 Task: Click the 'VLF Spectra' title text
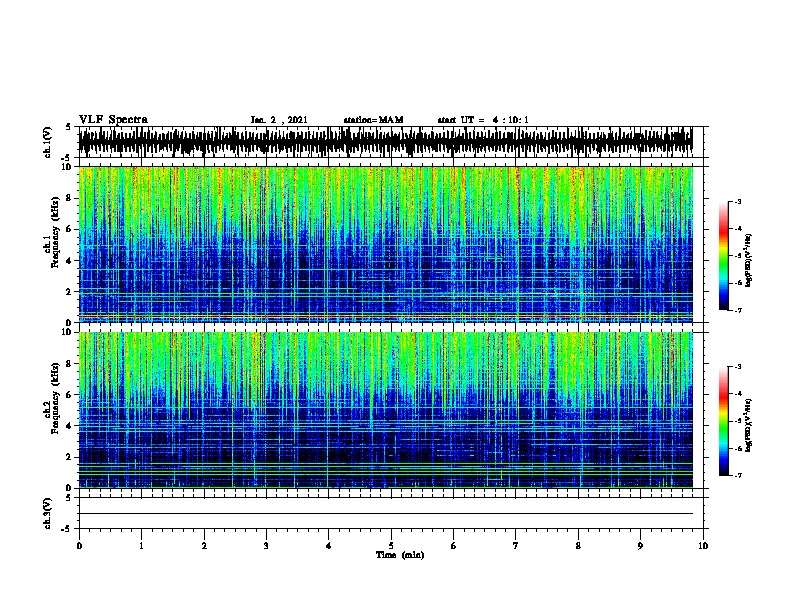click(113, 120)
